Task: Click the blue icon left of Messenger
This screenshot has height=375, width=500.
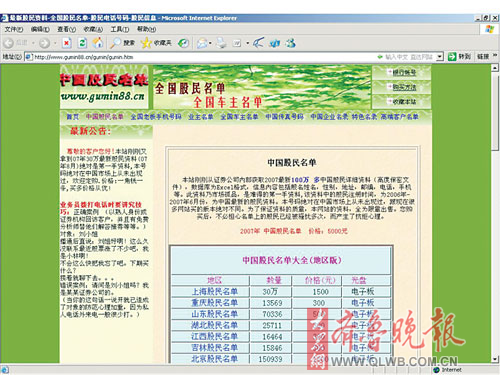Action: coord(275,43)
